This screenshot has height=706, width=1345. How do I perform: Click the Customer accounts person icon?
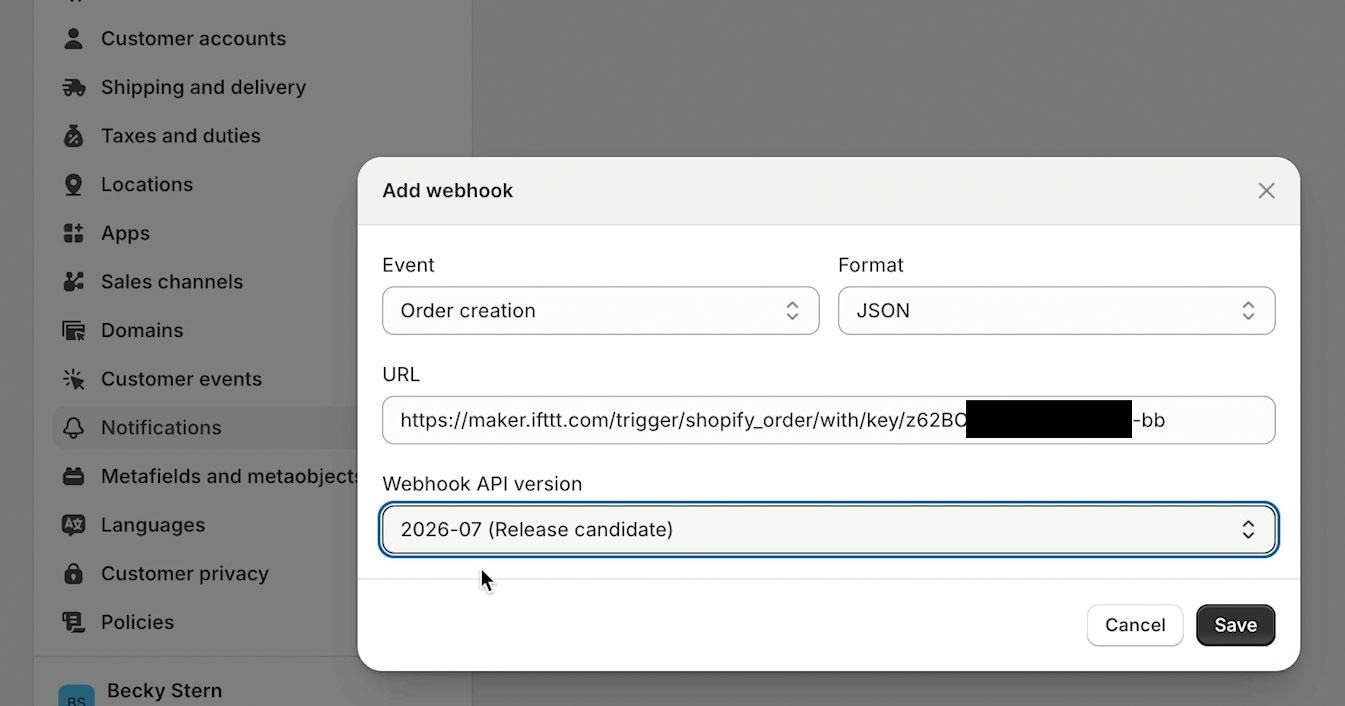[x=73, y=39]
